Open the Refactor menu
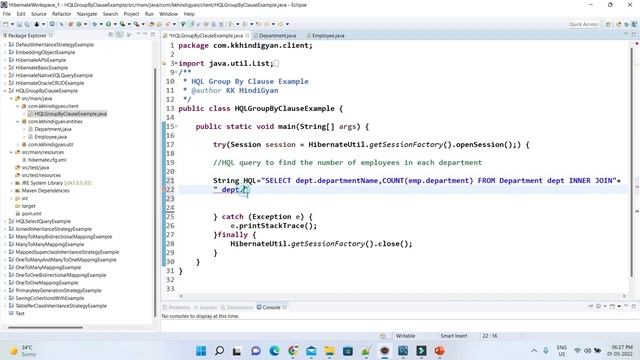The width and height of the screenshot is (640, 360). pyautogui.click(x=62, y=14)
